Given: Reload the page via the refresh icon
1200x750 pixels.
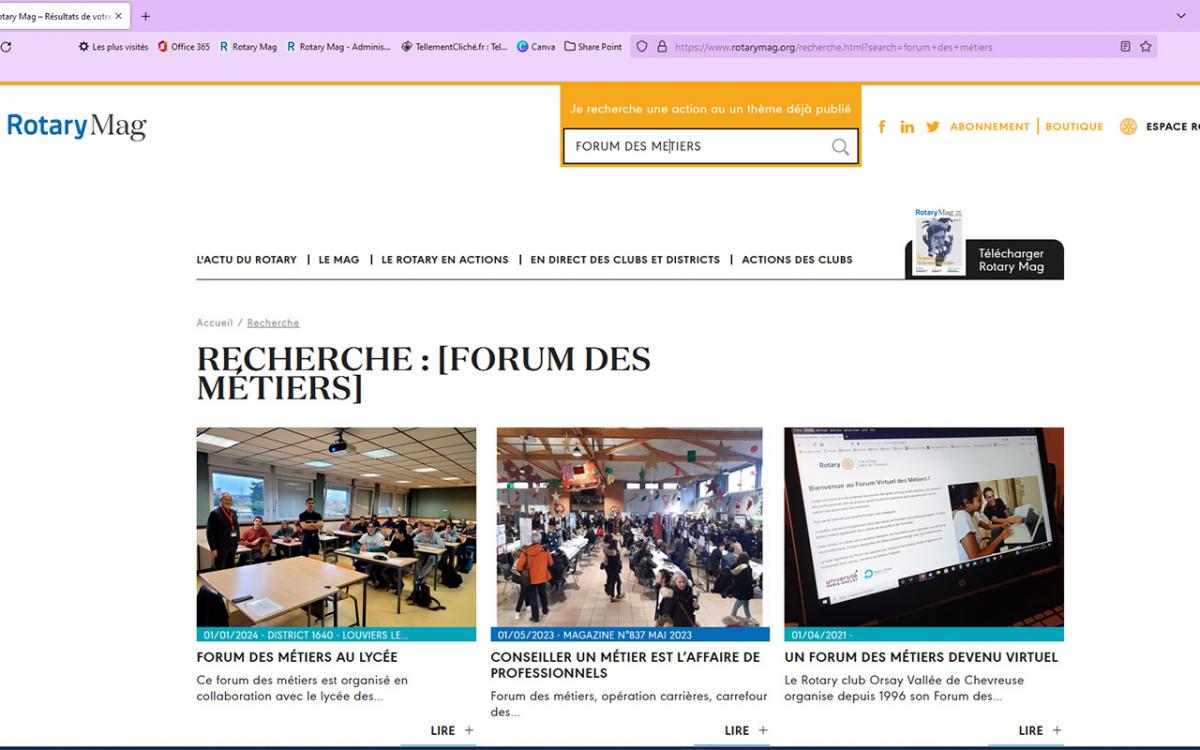Looking at the screenshot, I should (7, 46).
